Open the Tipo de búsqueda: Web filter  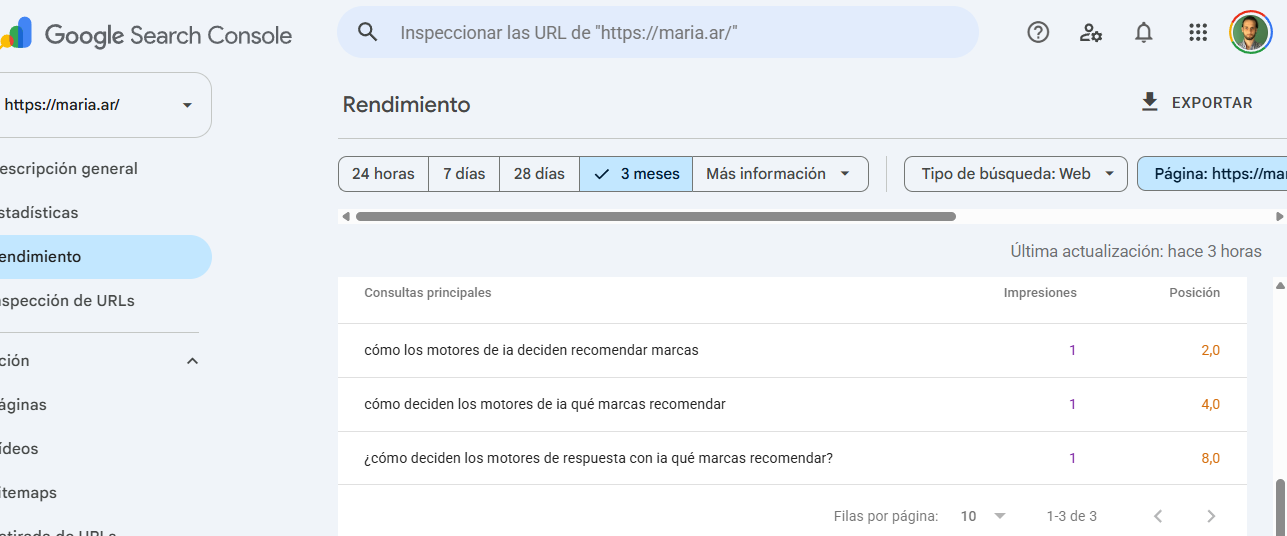coord(1016,174)
